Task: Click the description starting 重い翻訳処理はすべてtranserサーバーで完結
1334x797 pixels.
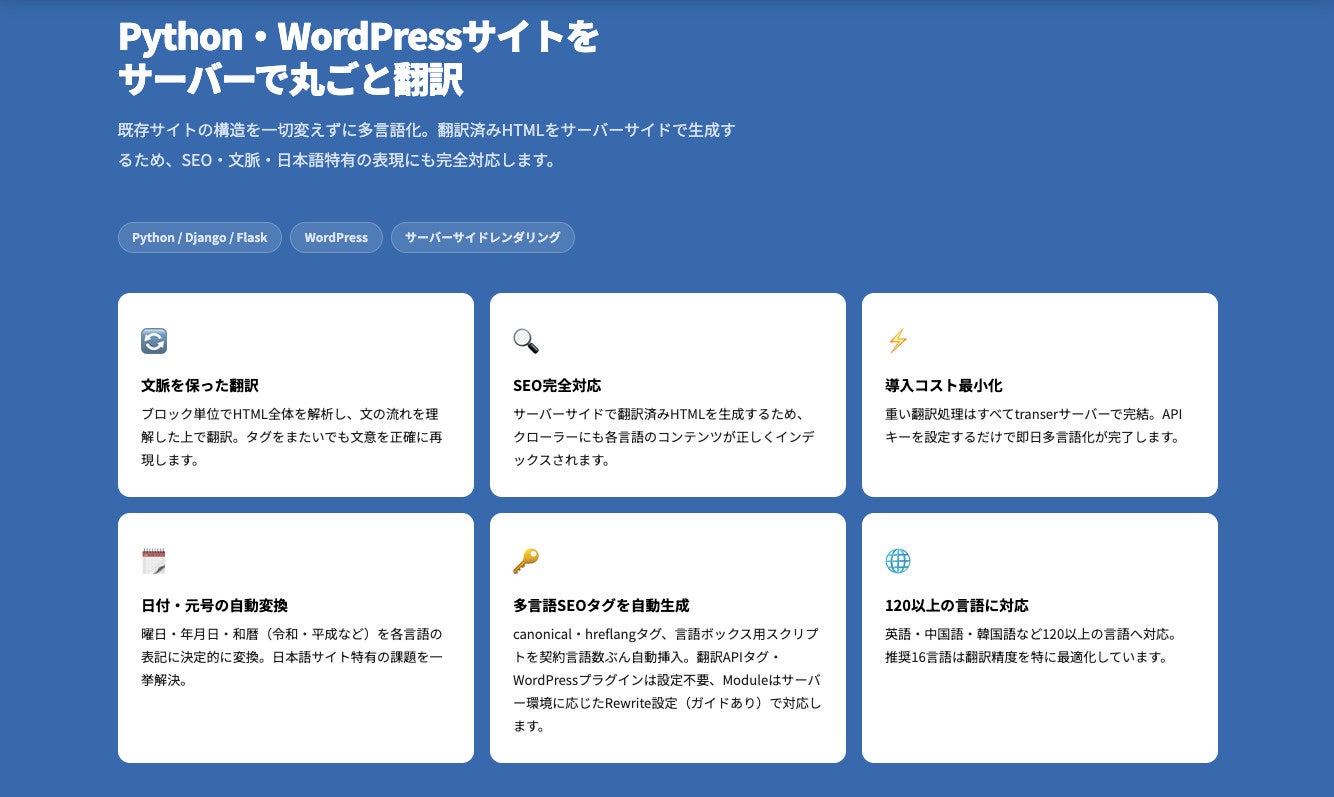Action: [1035, 425]
